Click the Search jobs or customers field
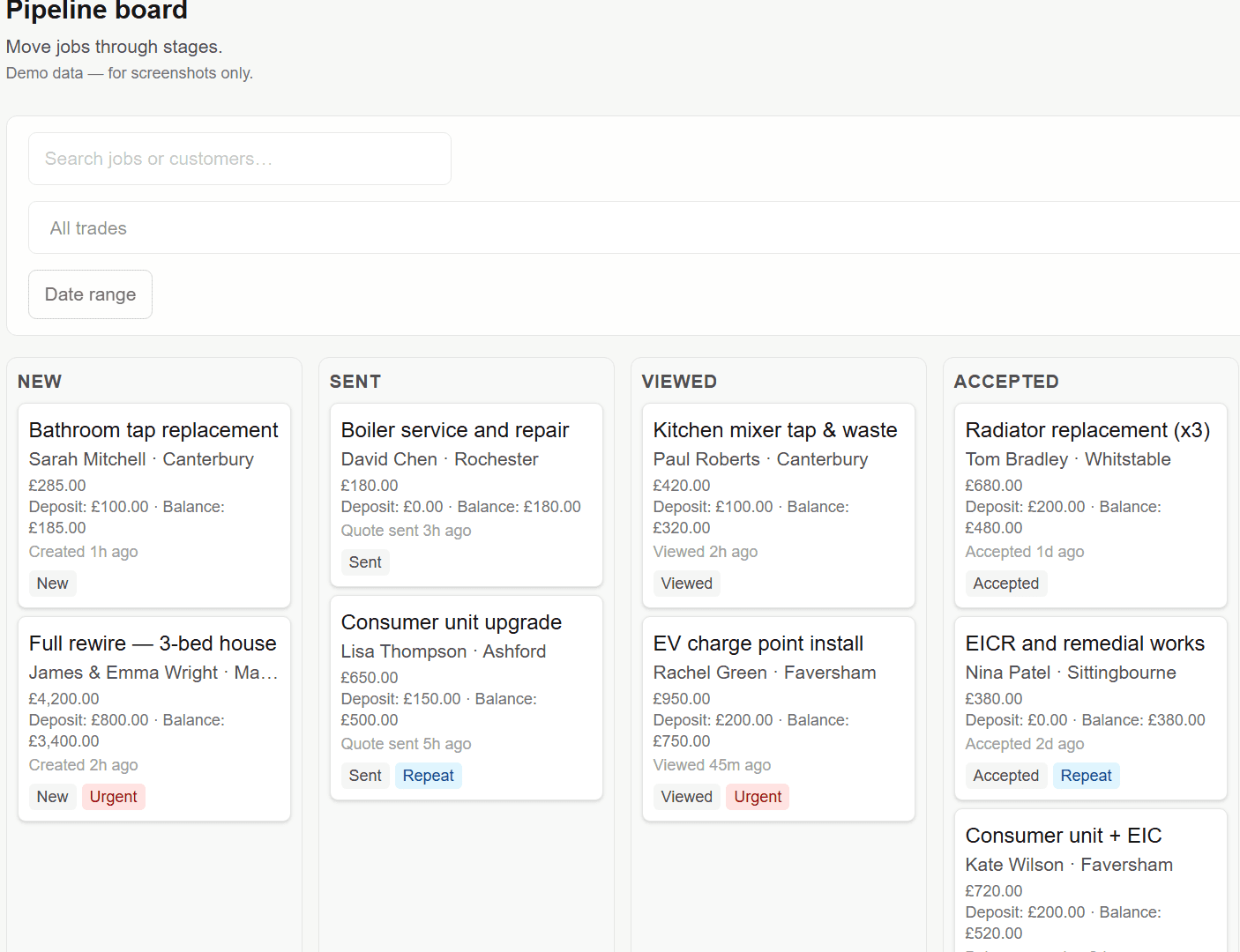1240x952 pixels. 239,159
